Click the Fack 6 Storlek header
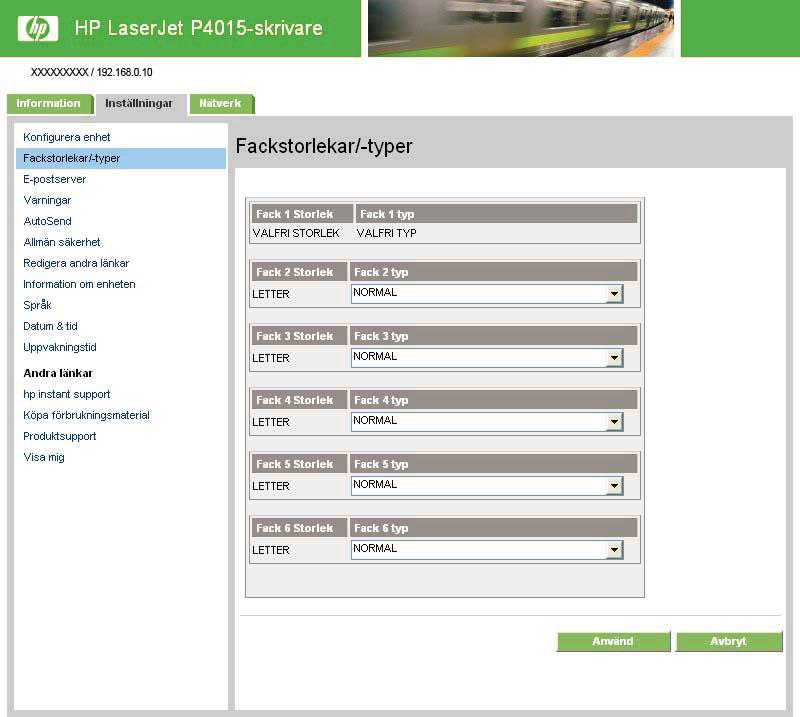Image resolution: width=800 pixels, height=717 pixels. pos(299,528)
